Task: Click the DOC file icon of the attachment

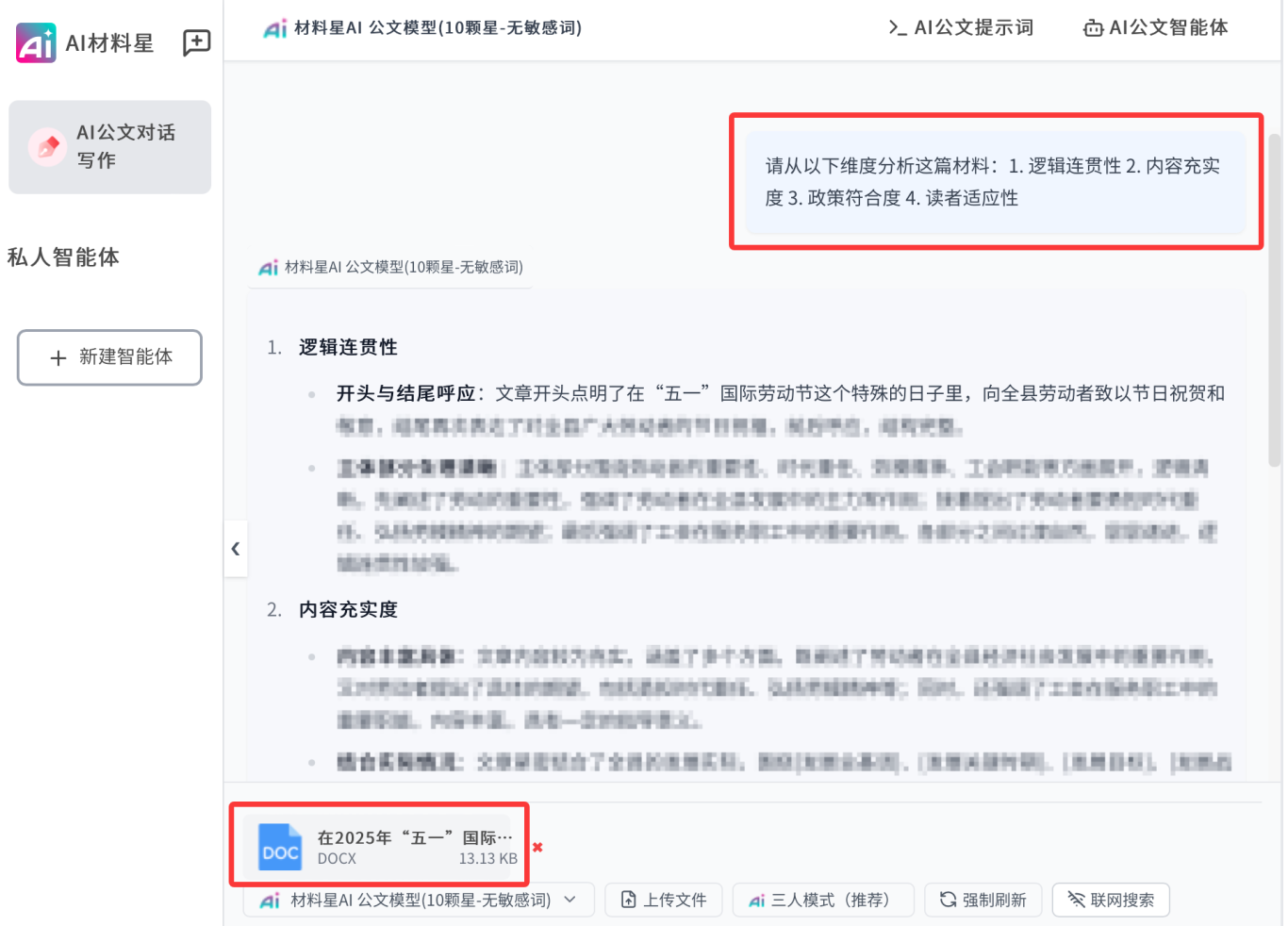Action: [x=280, y=847]
